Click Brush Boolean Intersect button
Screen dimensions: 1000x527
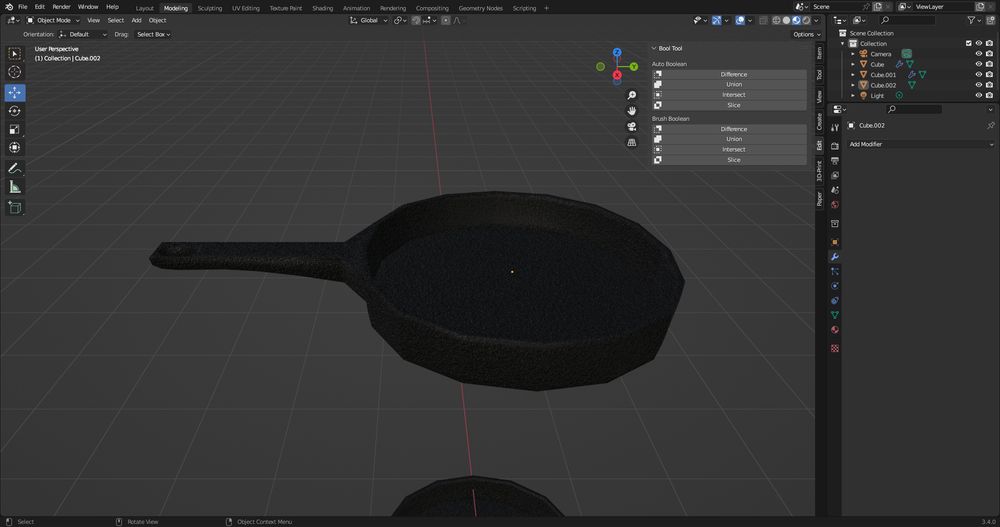click(x=729, y=149)
